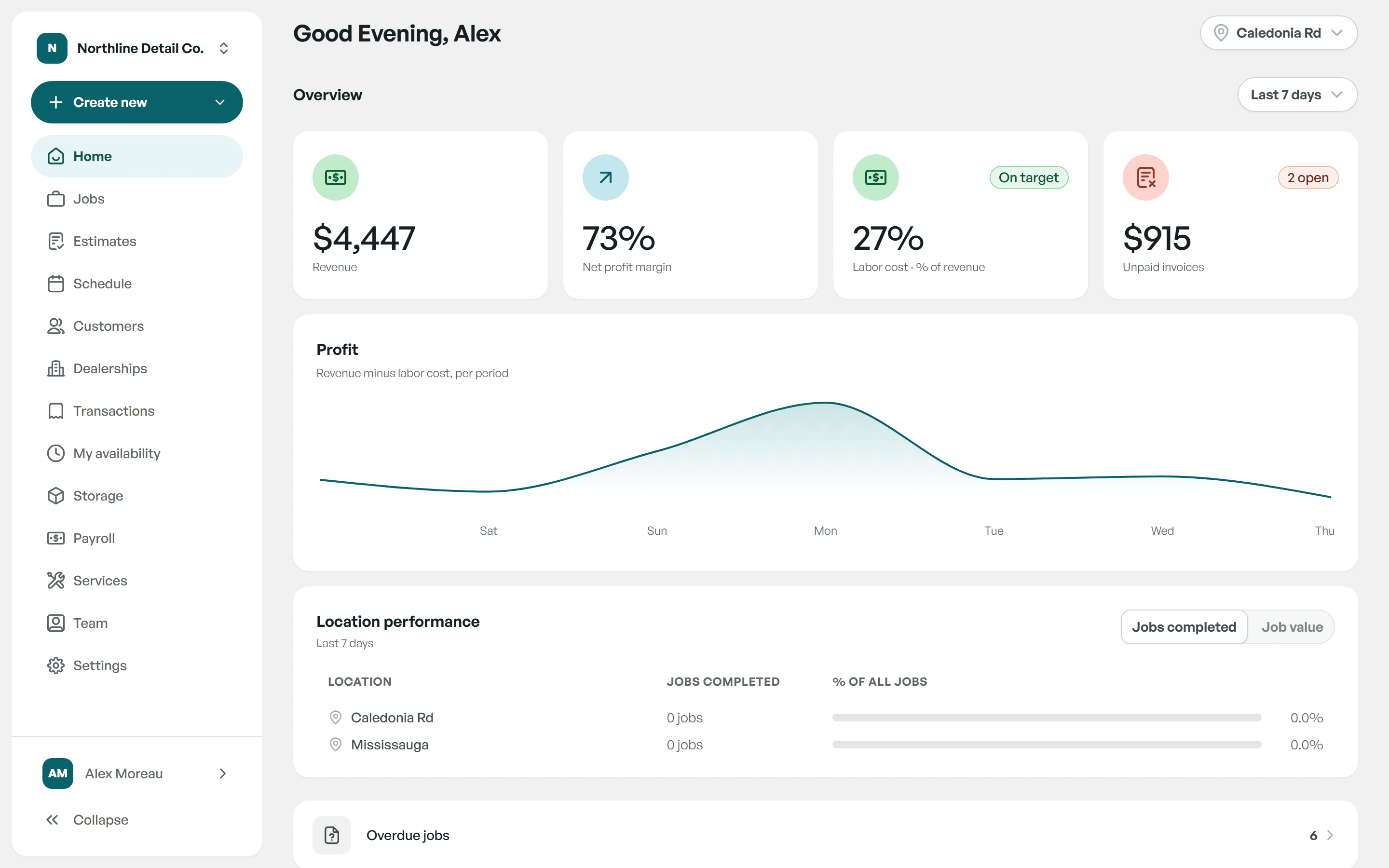Click the map pin beside Mississauga
1389x868 pixels.
[336, 745]
